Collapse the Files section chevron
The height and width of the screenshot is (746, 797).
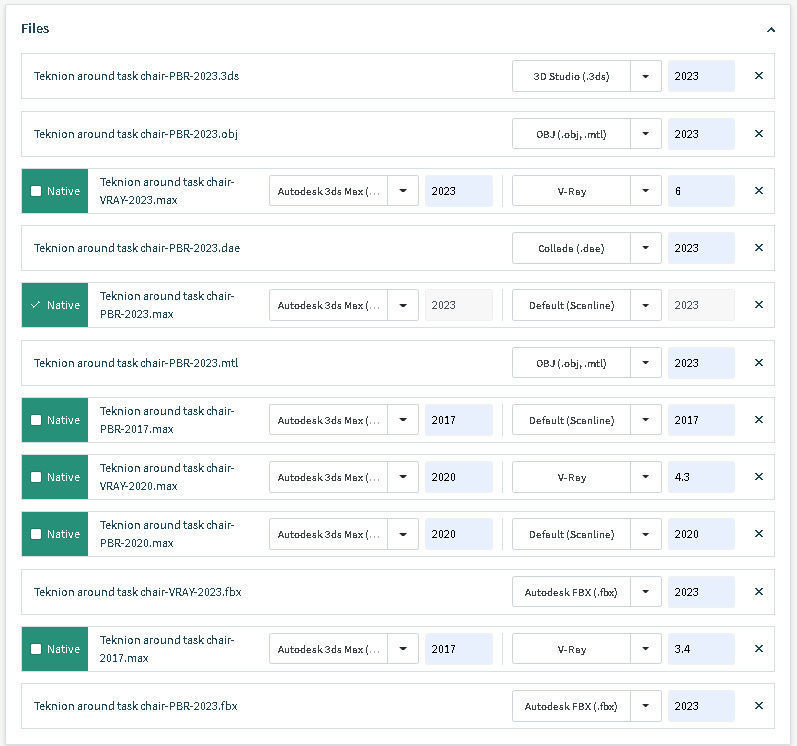pos(771,30)
